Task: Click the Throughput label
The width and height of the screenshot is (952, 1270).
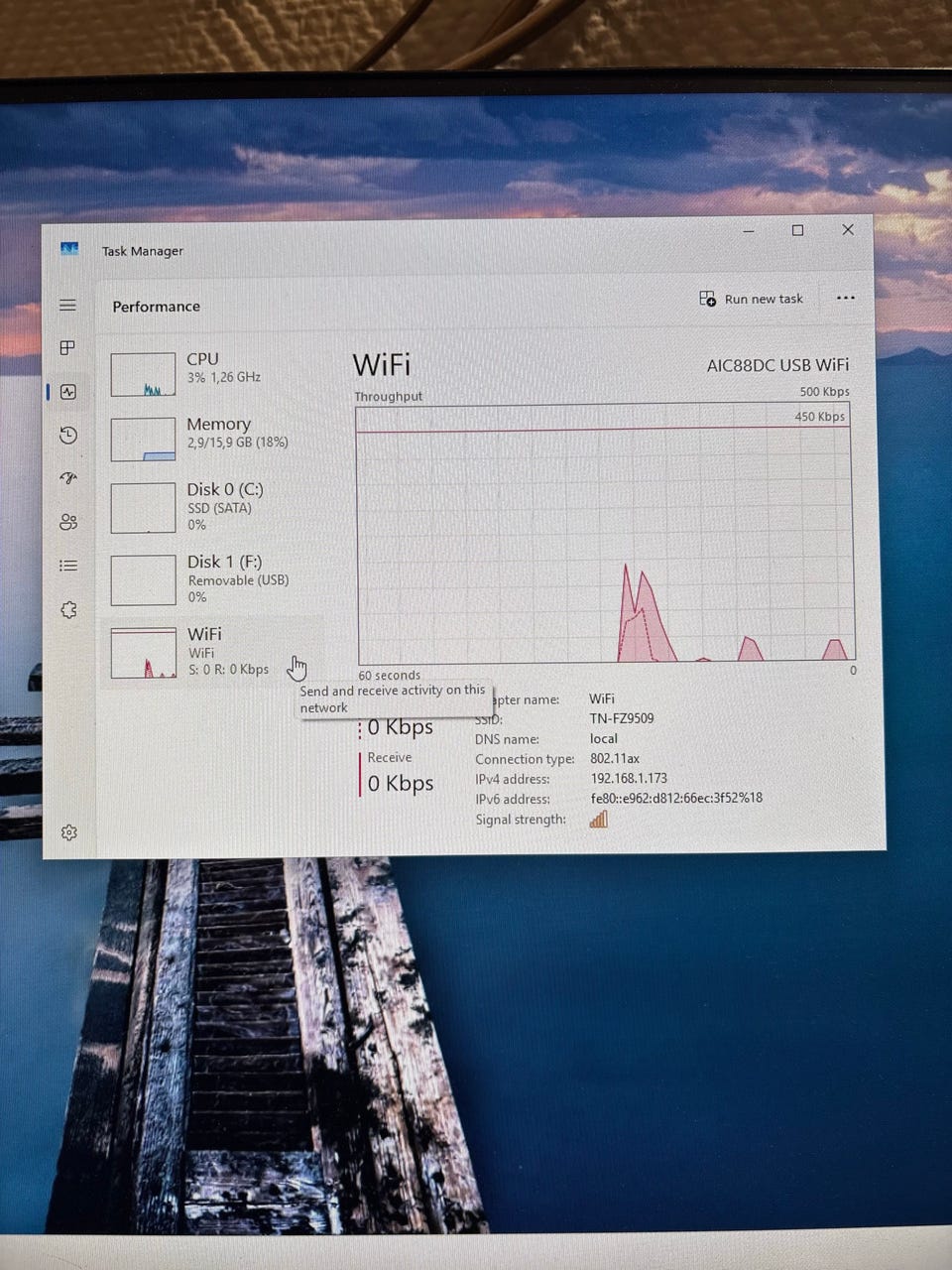Action: (x=389, y=396)
